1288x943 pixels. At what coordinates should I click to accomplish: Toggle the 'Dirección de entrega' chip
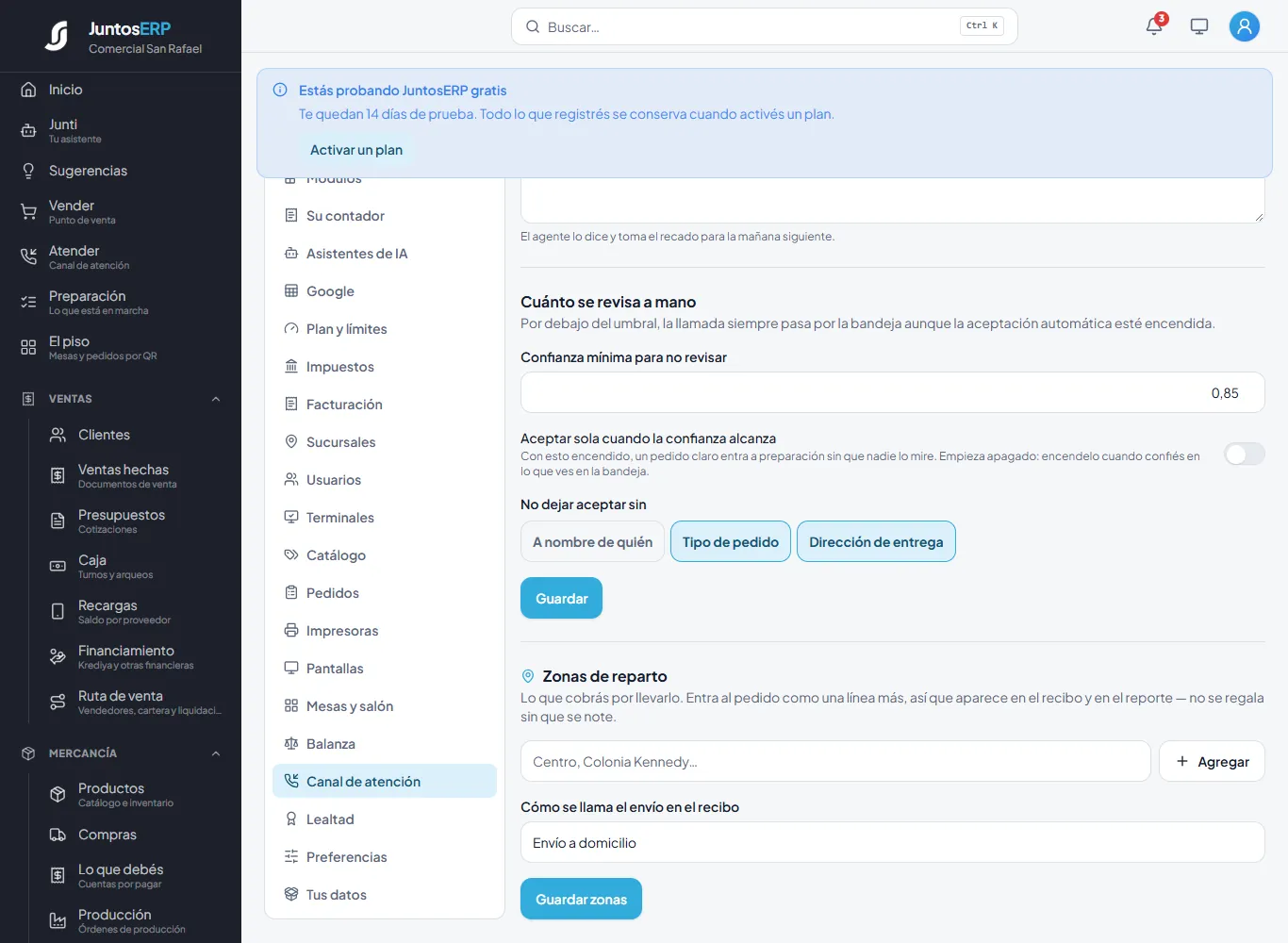[x=876, y=542]
